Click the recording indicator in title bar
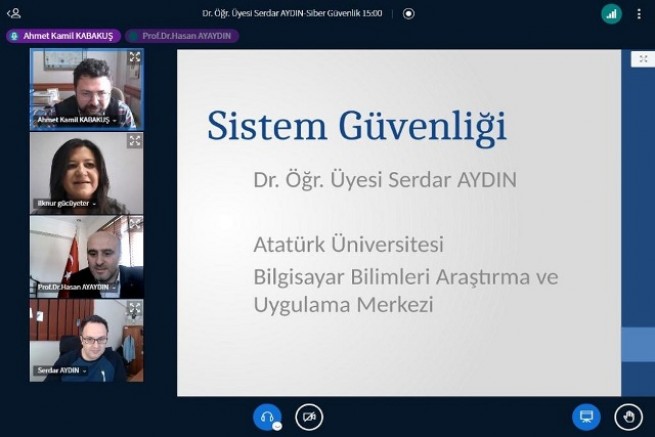The image size is (655, 437). coord(408,13)
